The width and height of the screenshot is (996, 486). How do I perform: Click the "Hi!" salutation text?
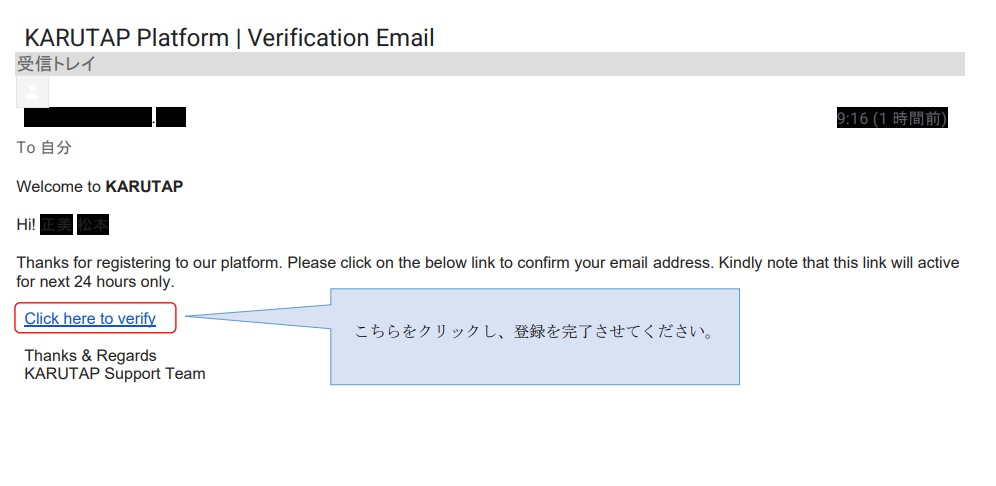26,225
